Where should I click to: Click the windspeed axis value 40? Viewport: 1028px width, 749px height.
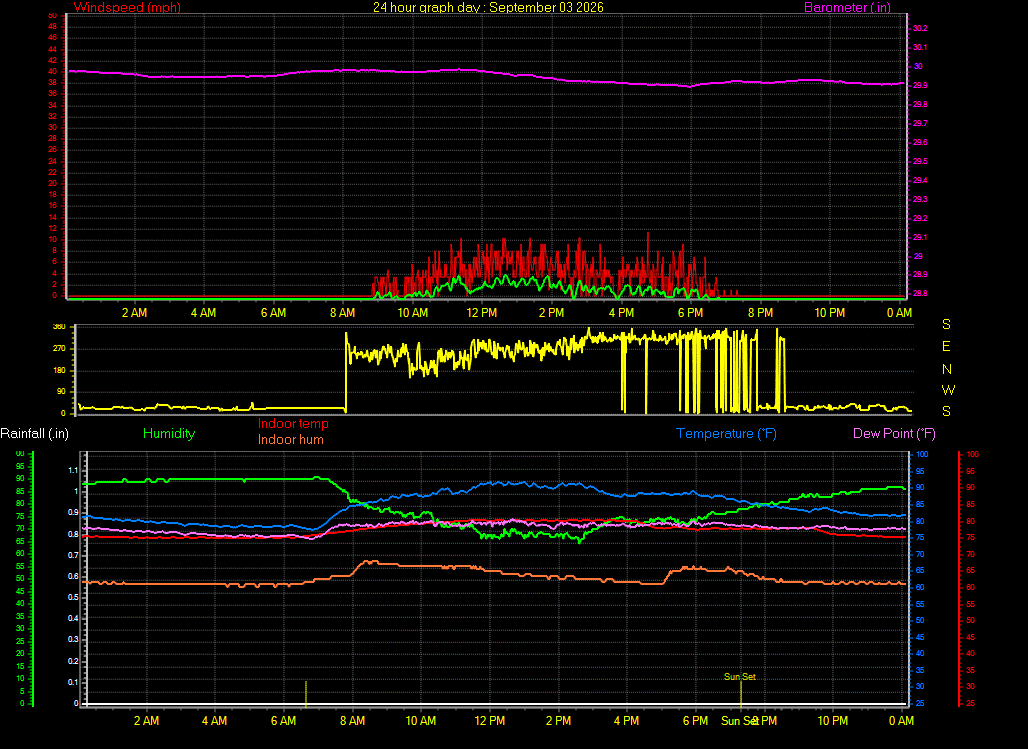(52, 71)
